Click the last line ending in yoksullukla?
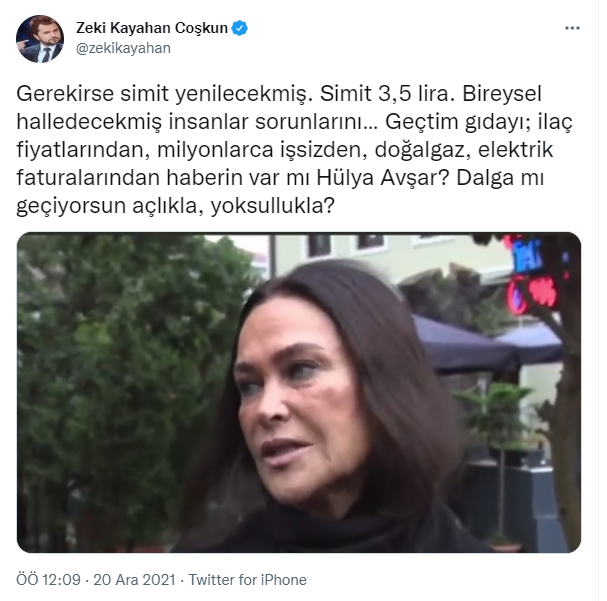The width and height of the screenshot is (607, 601). 175,206
